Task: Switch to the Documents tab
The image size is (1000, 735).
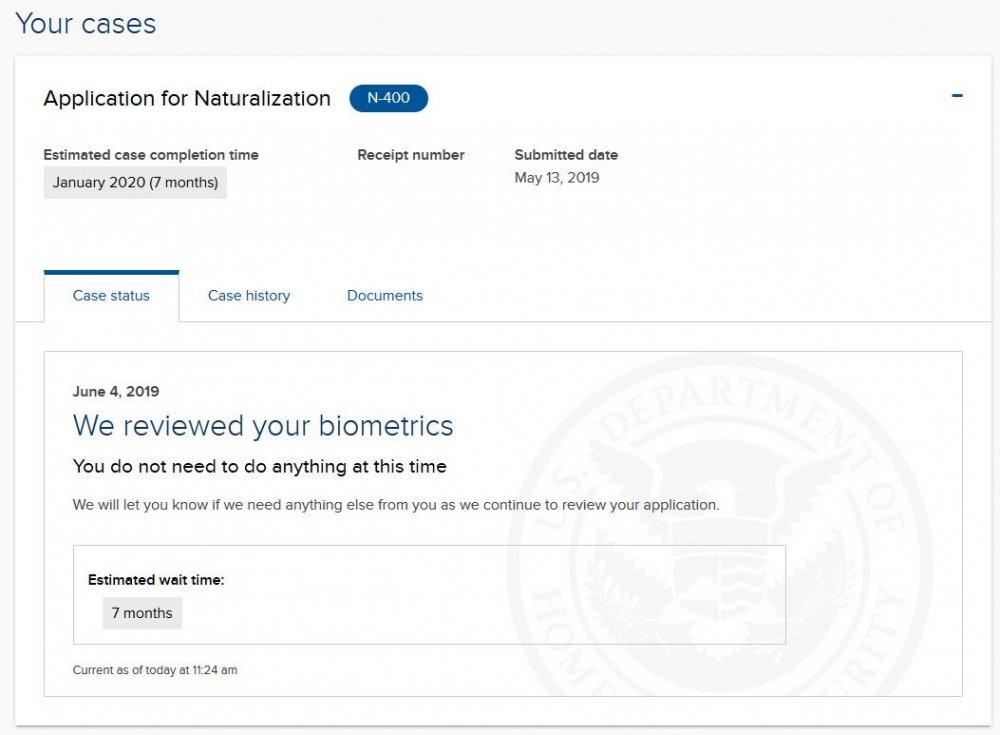Action: tap(385, 296)
